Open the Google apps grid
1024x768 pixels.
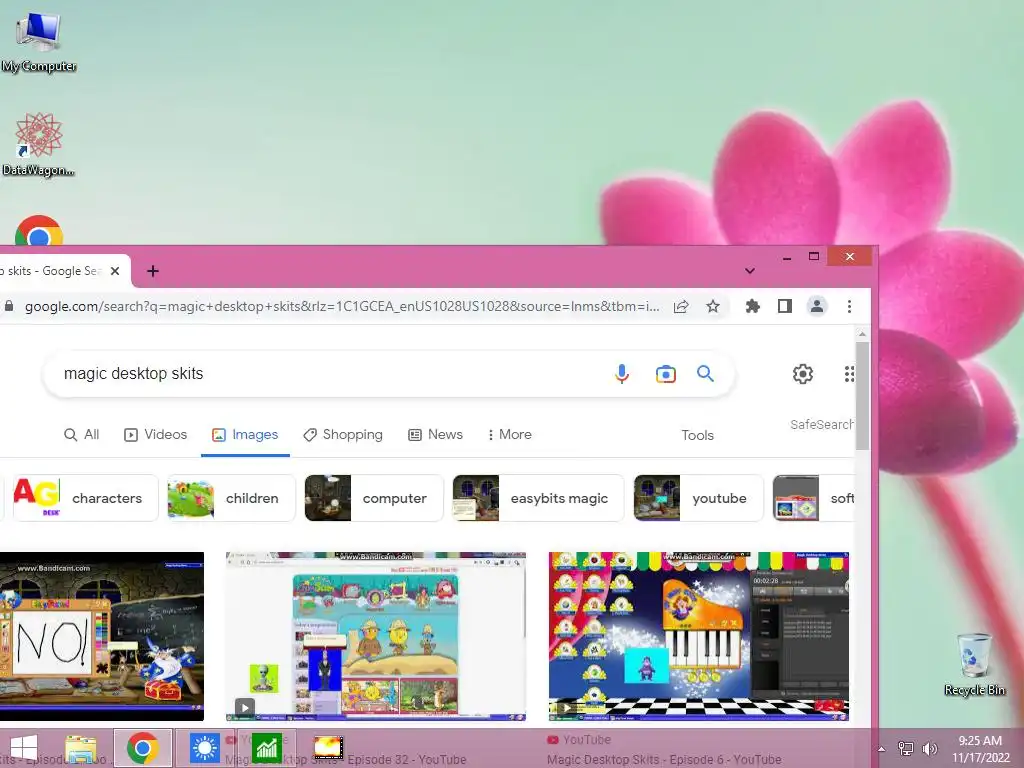[x=848, y=374]
